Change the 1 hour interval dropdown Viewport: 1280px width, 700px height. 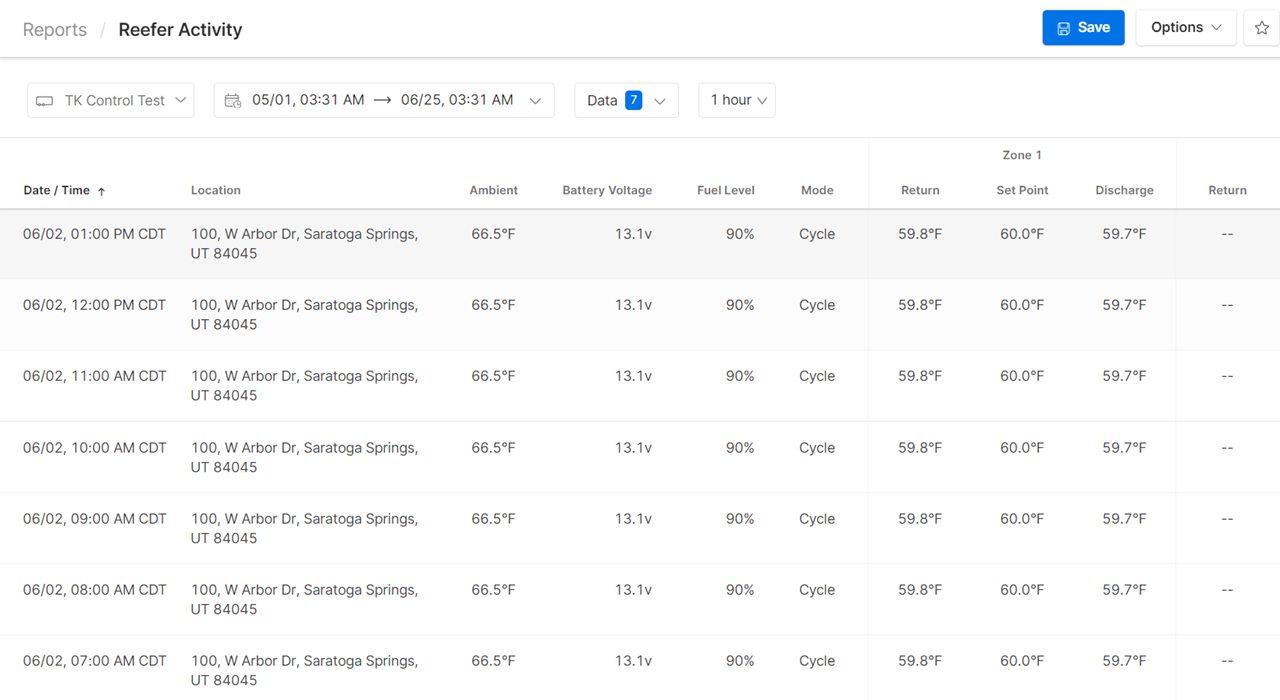pos(737,100)
